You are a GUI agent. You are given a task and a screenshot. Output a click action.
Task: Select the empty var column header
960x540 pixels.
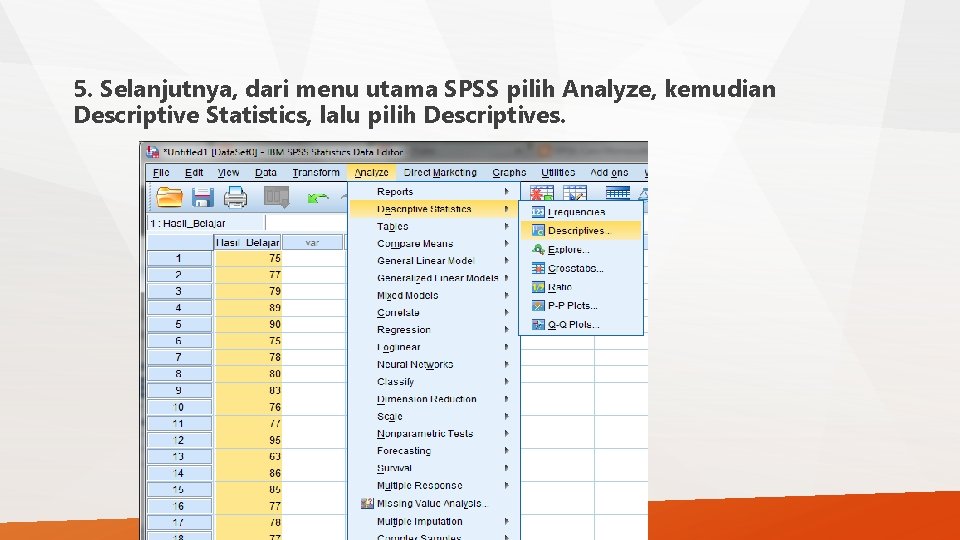(312, 242)
